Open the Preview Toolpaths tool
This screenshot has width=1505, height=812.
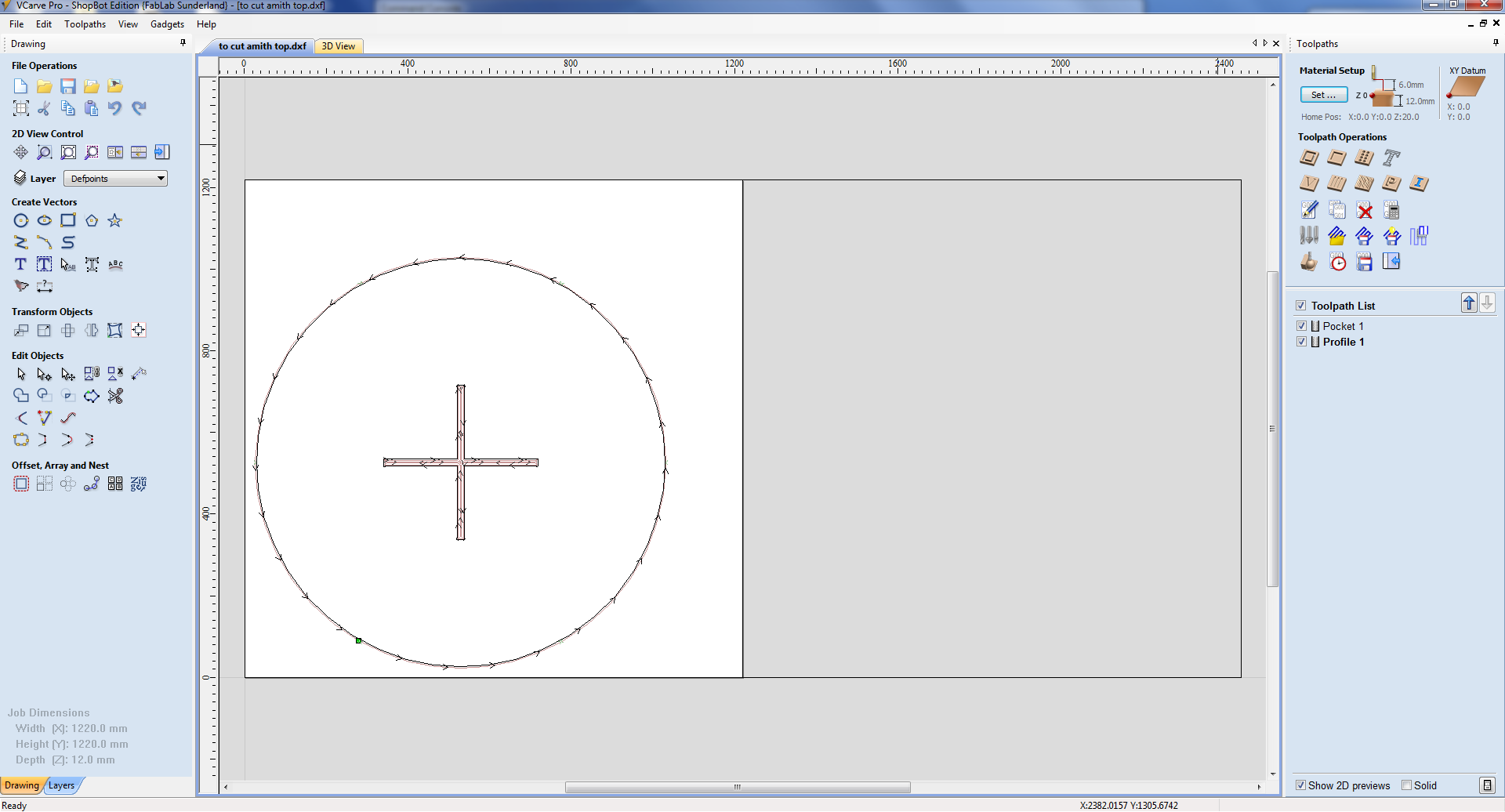[x=1309, y=262]
